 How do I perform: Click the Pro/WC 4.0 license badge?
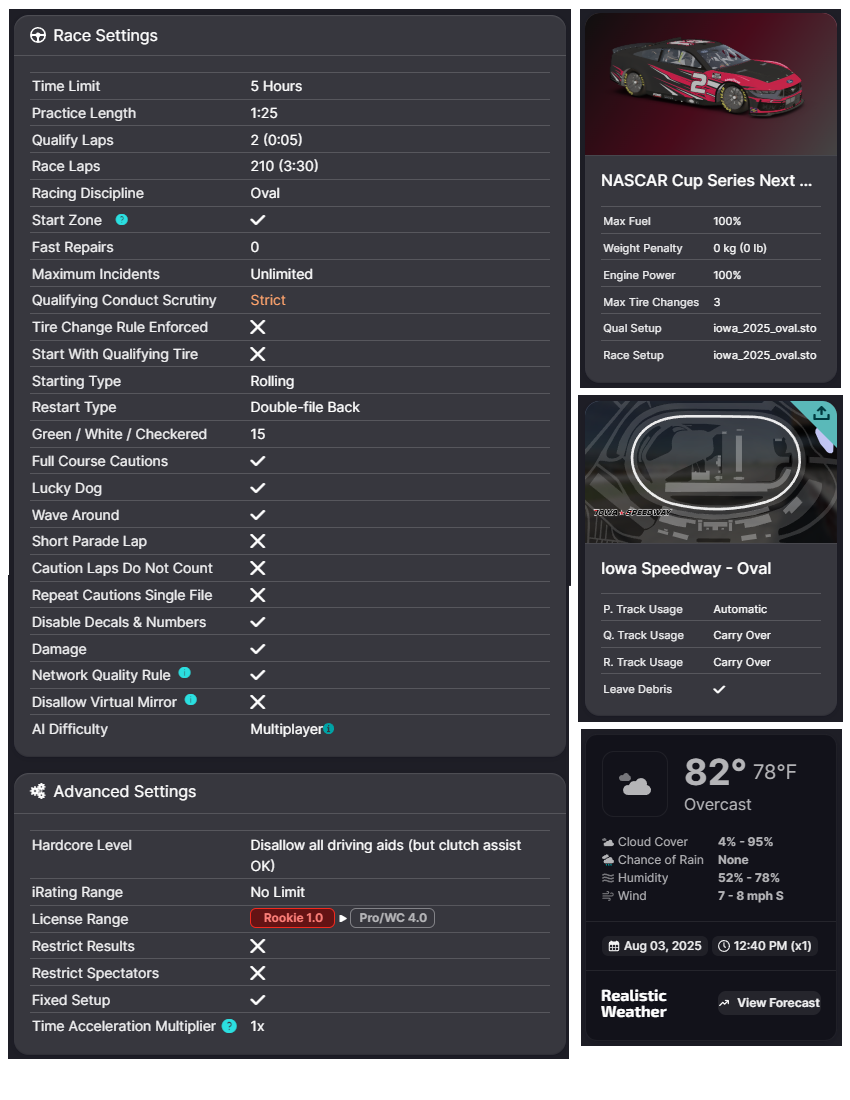(392, 918)
